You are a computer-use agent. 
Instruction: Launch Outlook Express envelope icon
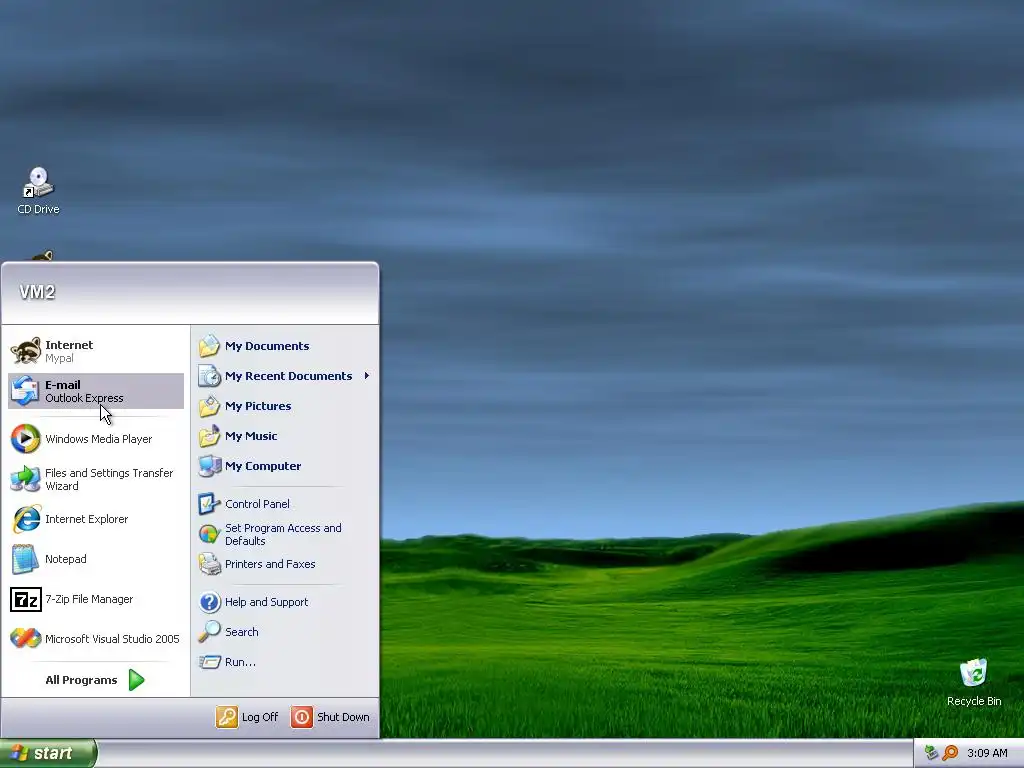[x=25, y=391]
